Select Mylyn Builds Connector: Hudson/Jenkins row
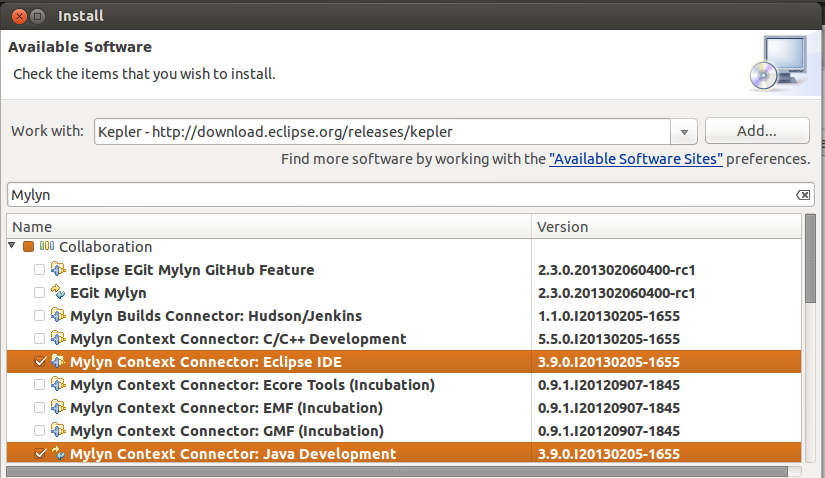 (404, 316)
